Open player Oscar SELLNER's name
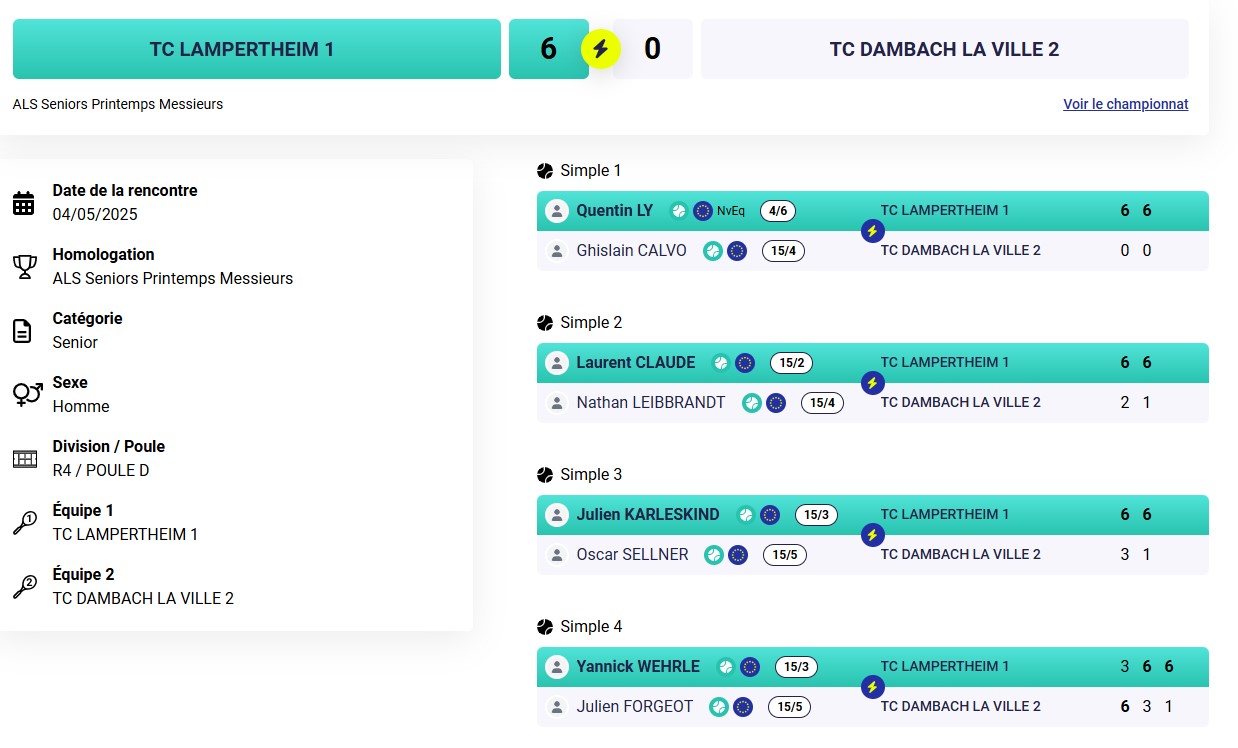 pyautogui.click(x=633, y=555)
